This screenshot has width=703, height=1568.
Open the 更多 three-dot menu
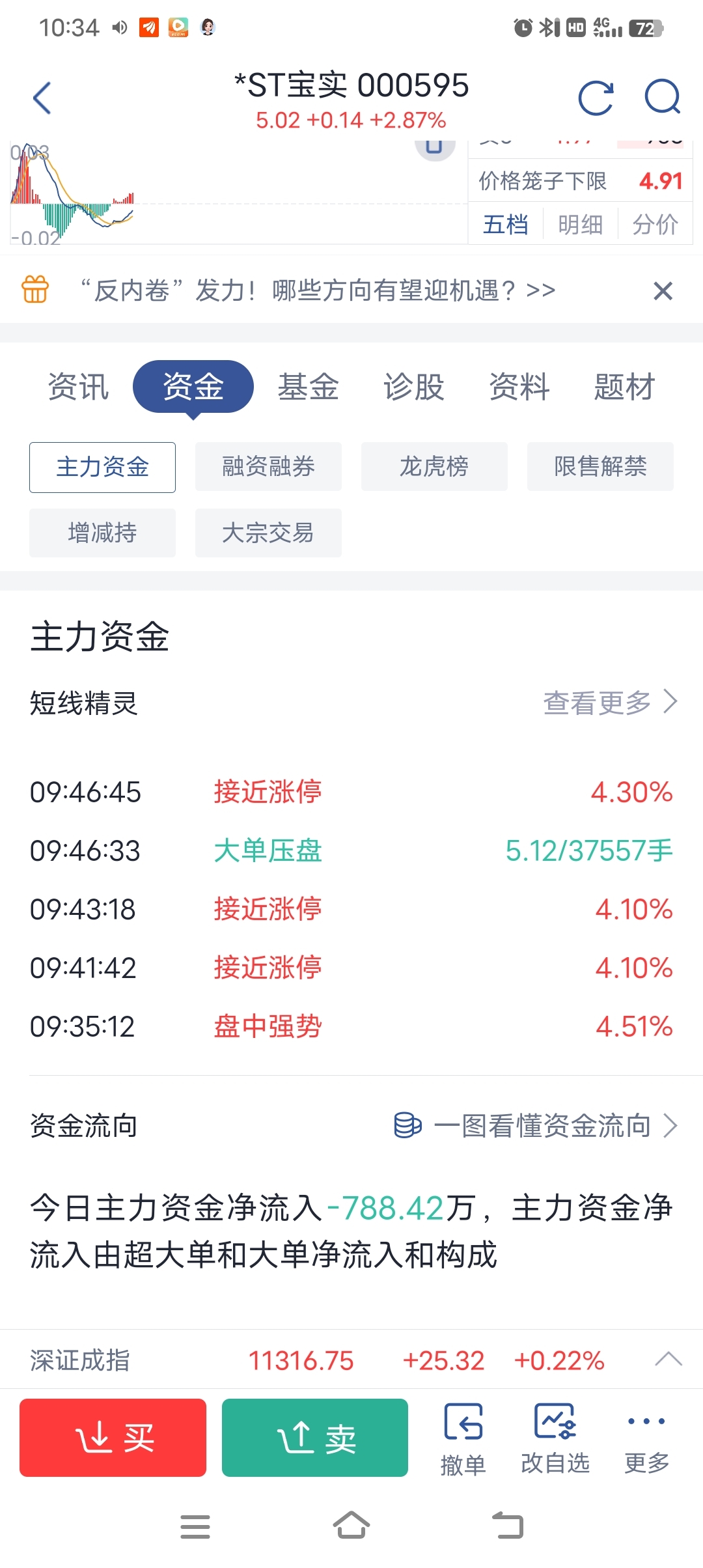[647, 1421]
